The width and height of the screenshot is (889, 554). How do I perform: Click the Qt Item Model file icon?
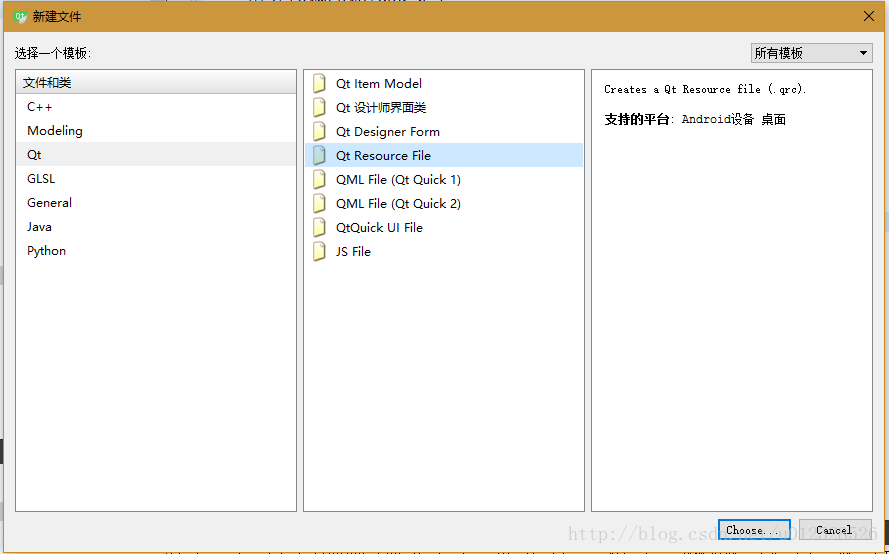click(320, 83)
